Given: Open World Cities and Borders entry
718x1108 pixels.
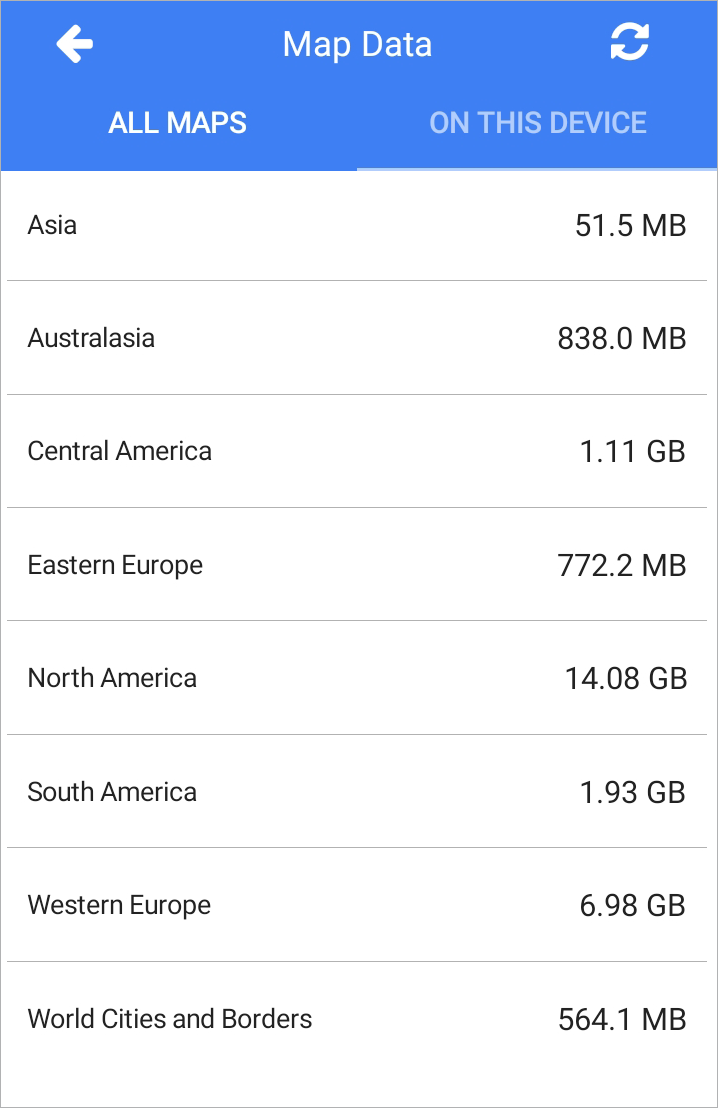Looking at the screenshot, I should [x=357, y=1018].
